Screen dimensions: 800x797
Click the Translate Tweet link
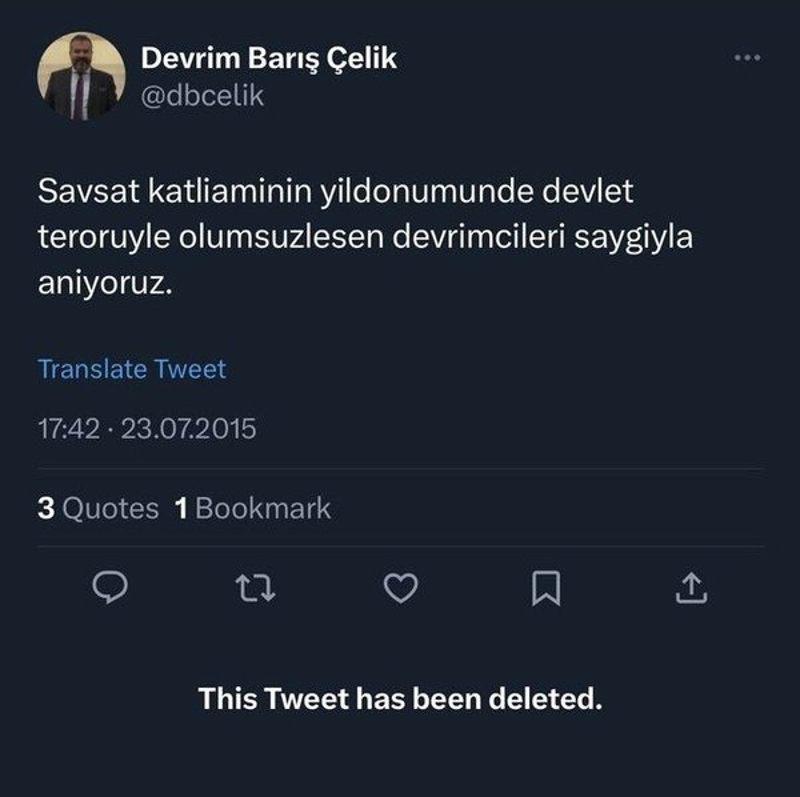(x=132, y=369)
